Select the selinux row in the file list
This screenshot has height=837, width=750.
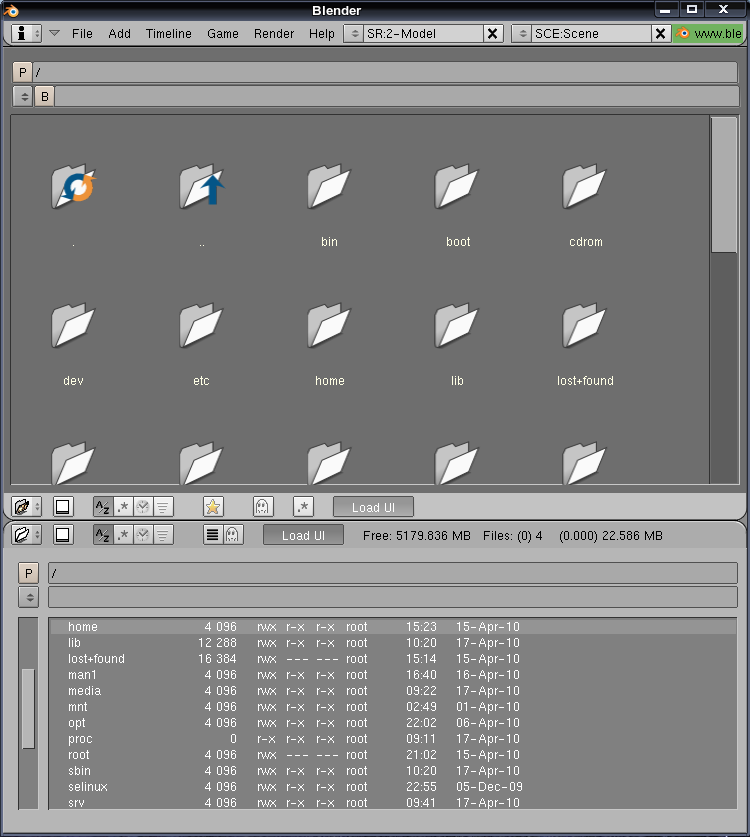(393, 787)
